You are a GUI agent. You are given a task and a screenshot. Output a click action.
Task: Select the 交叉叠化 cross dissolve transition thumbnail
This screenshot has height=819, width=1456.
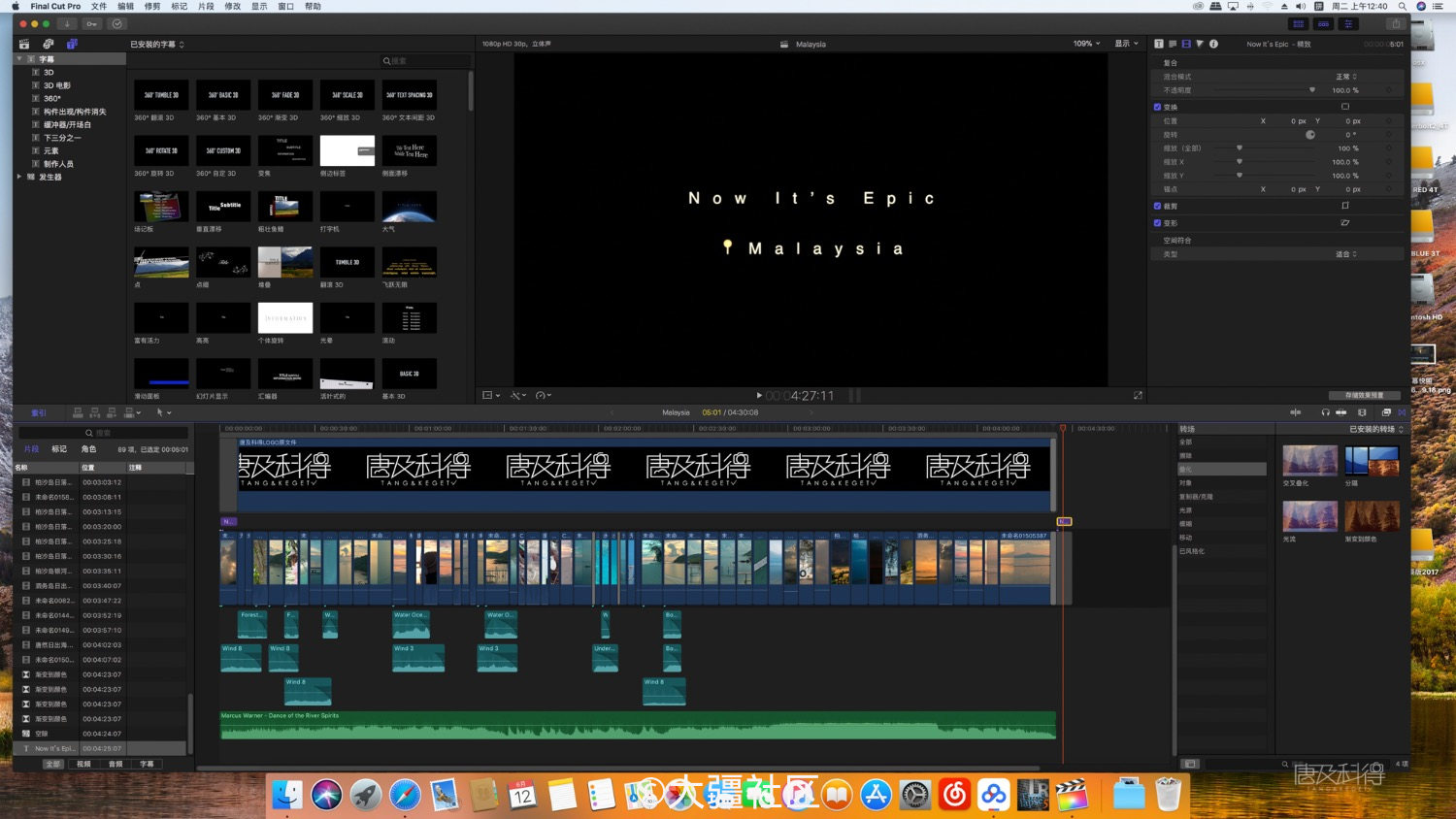tap(1309, 461)
